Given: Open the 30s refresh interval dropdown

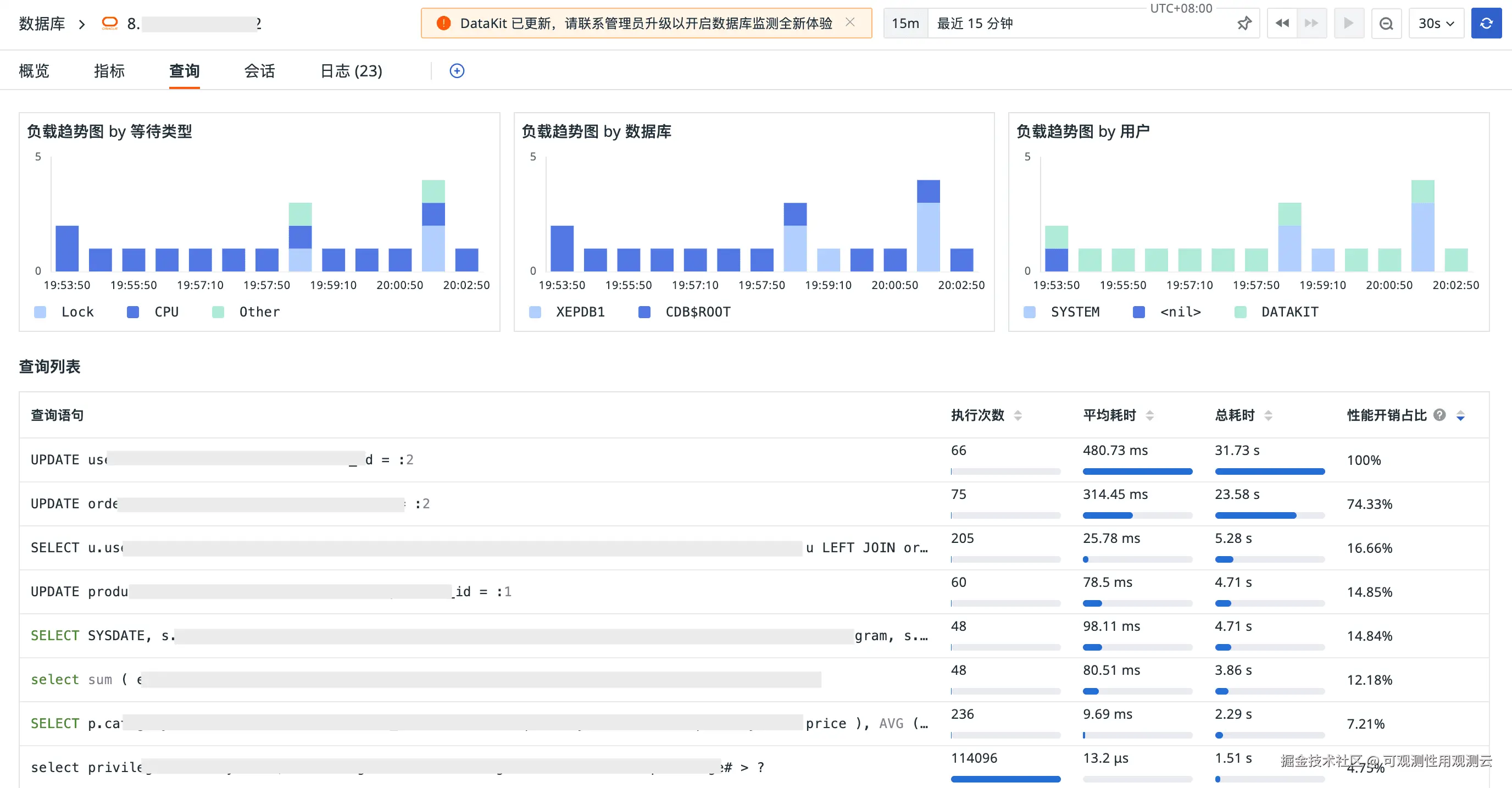Looking at the screenshot, I should 1436,24.
